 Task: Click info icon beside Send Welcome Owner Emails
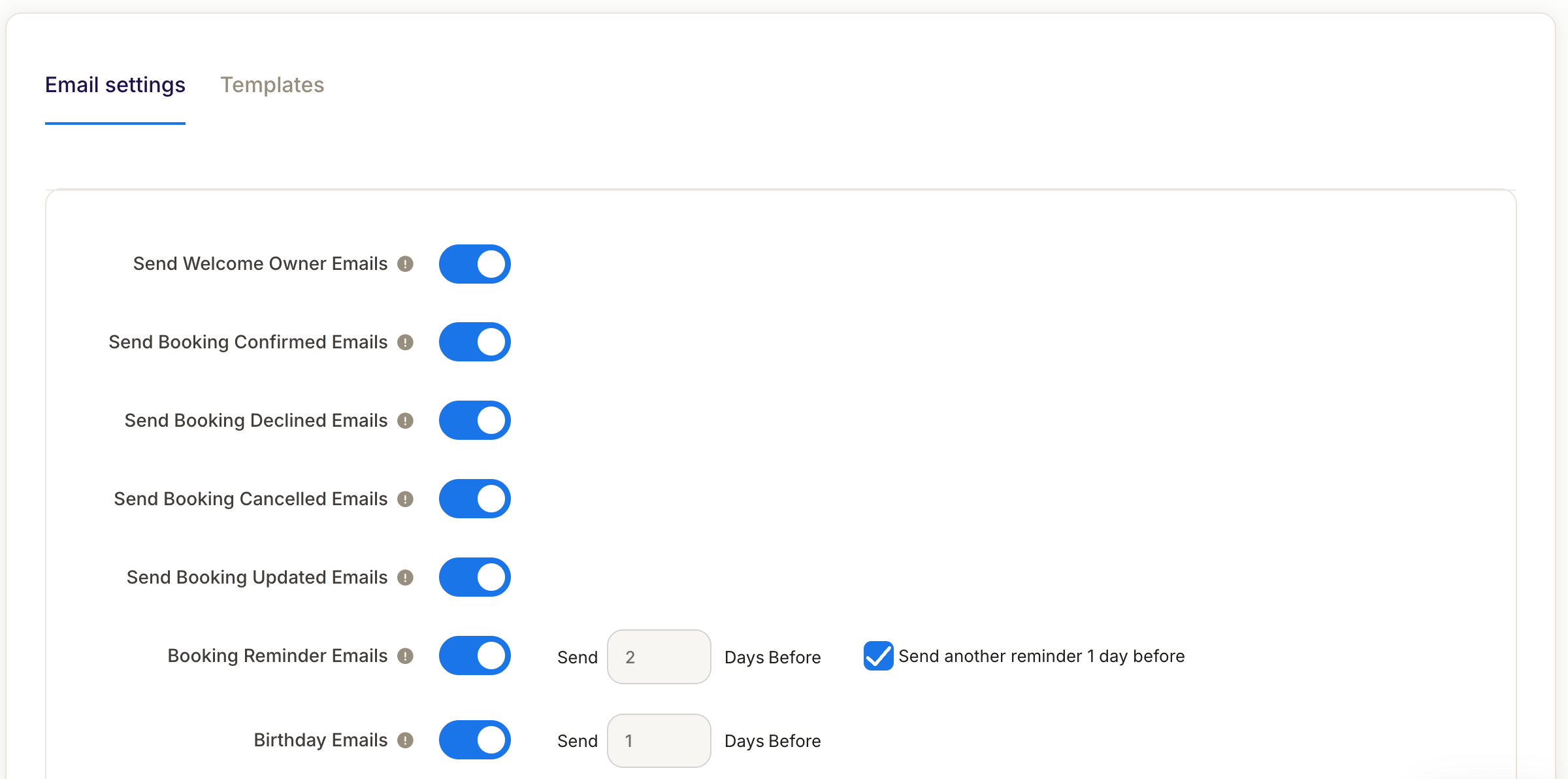click(405, 263)
